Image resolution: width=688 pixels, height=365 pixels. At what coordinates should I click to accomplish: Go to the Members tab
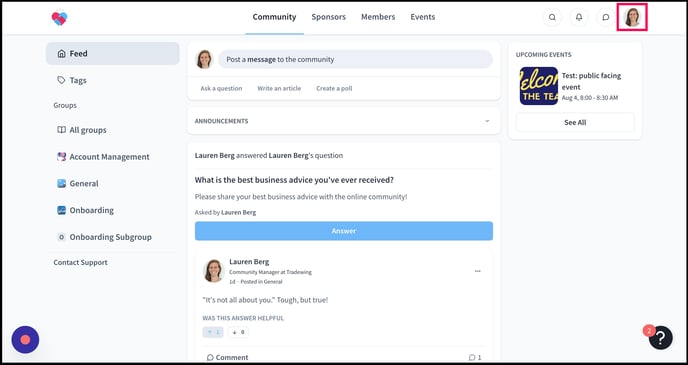tap(378, 17)
